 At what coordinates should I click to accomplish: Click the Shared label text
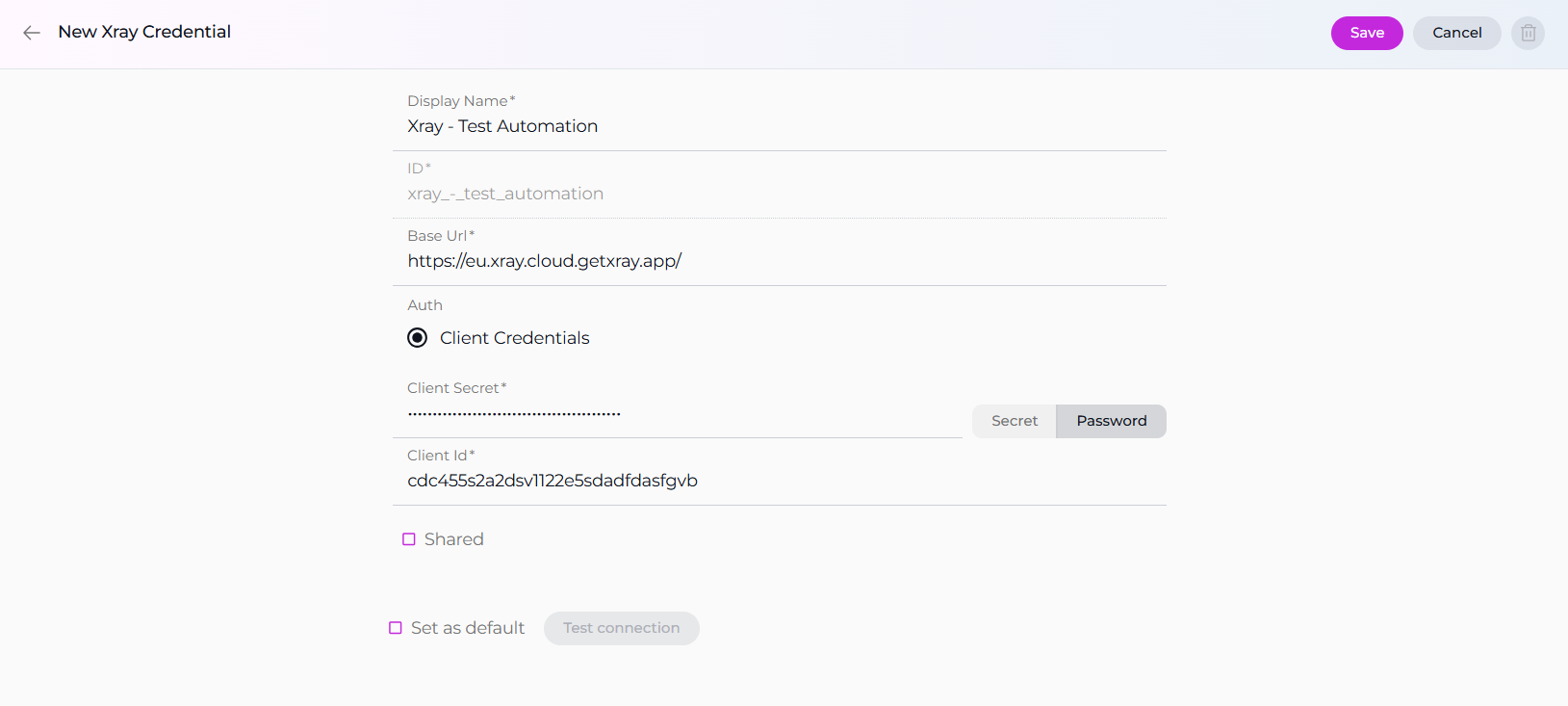(453, 539)
